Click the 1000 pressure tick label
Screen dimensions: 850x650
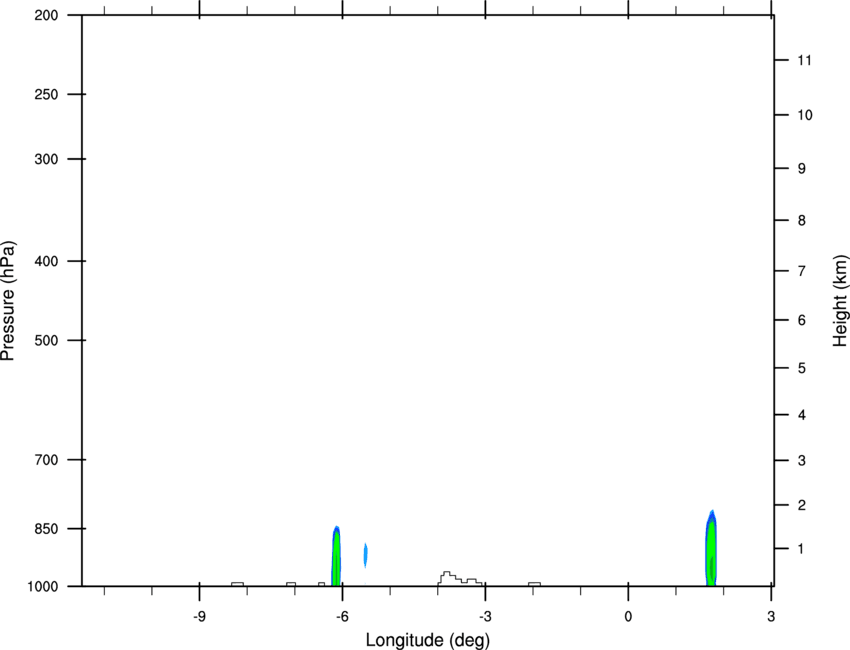point(42,587)
